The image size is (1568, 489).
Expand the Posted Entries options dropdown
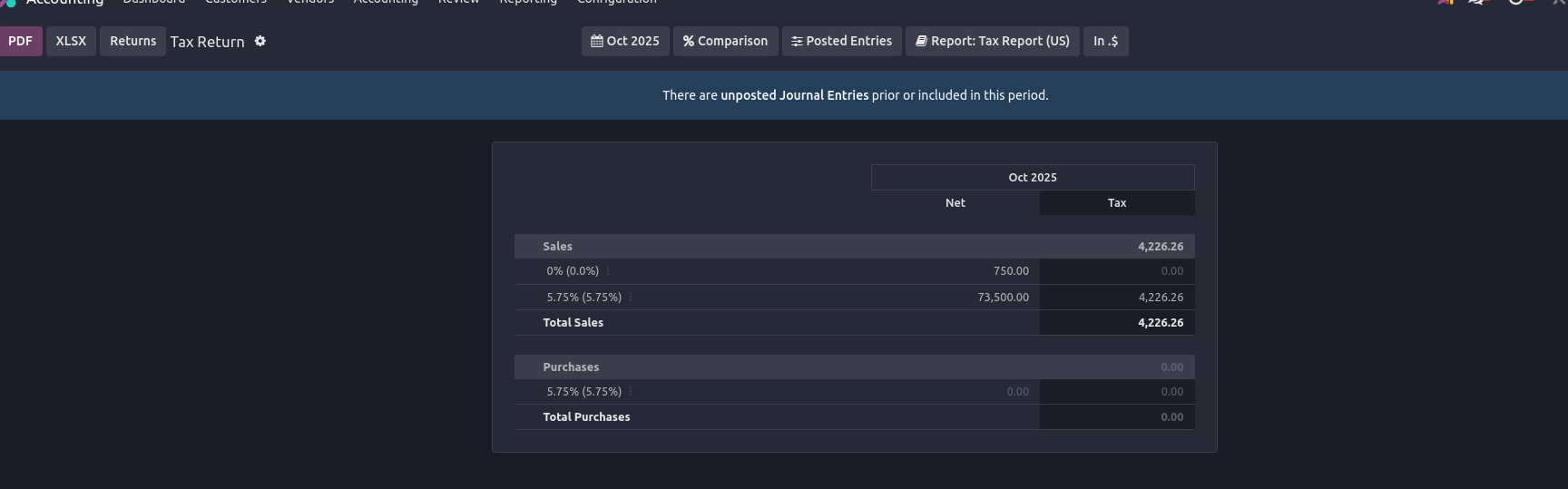click(x=841, y=42)
